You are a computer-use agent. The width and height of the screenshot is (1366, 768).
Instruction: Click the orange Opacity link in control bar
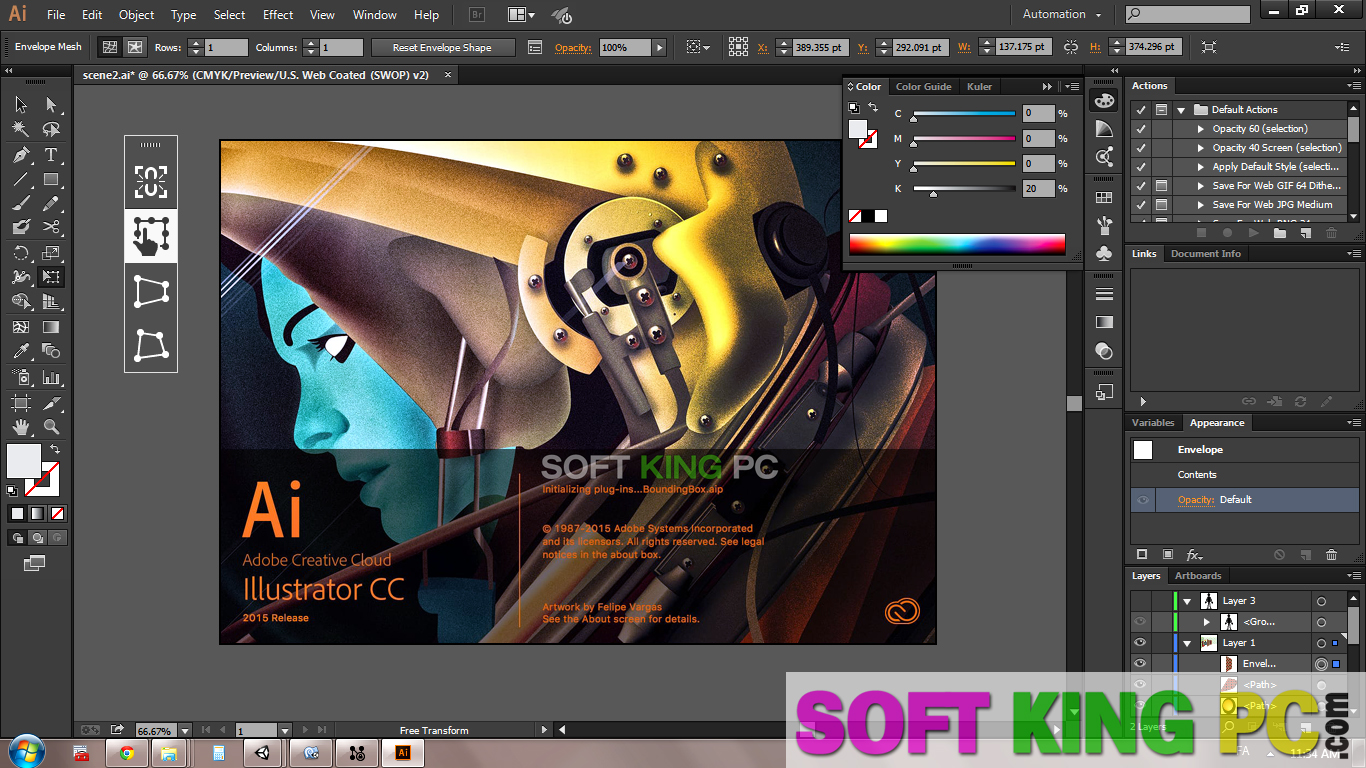click(x=573, y=48)
